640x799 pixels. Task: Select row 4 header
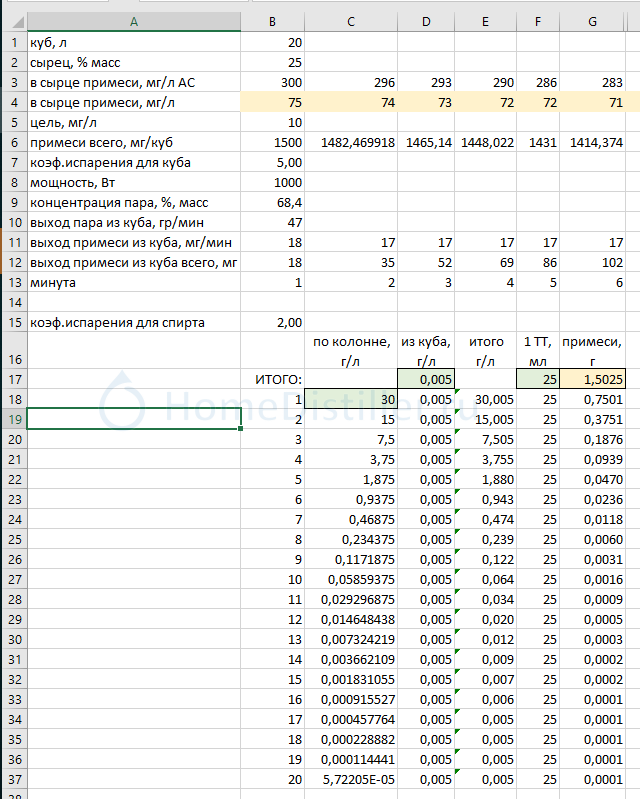pos(14,102)
